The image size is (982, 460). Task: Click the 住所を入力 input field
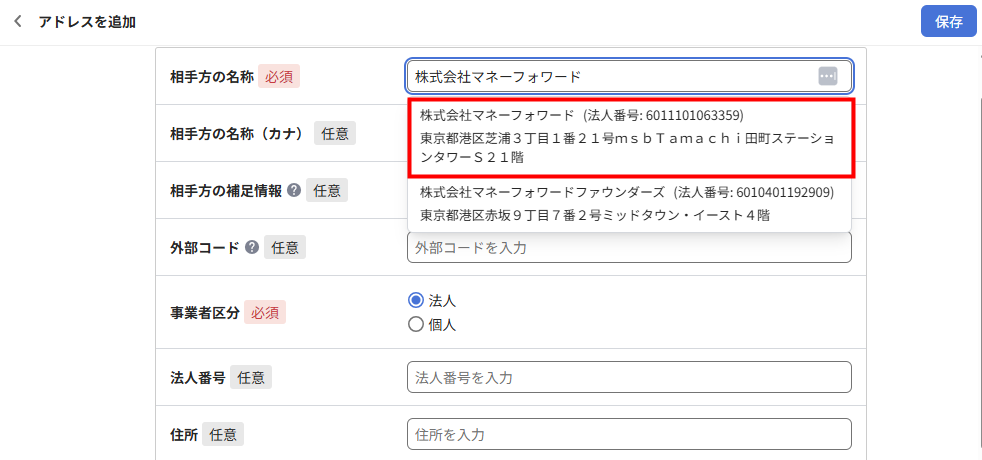coord(629,434)
